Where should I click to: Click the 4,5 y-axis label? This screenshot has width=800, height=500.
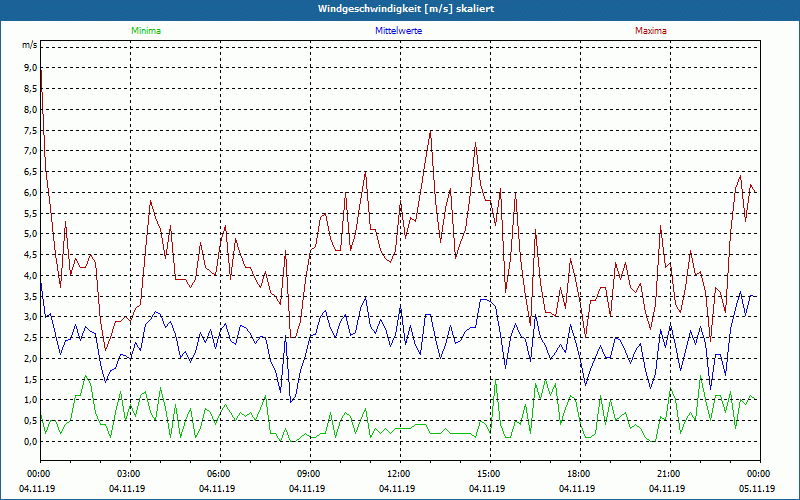31,255
